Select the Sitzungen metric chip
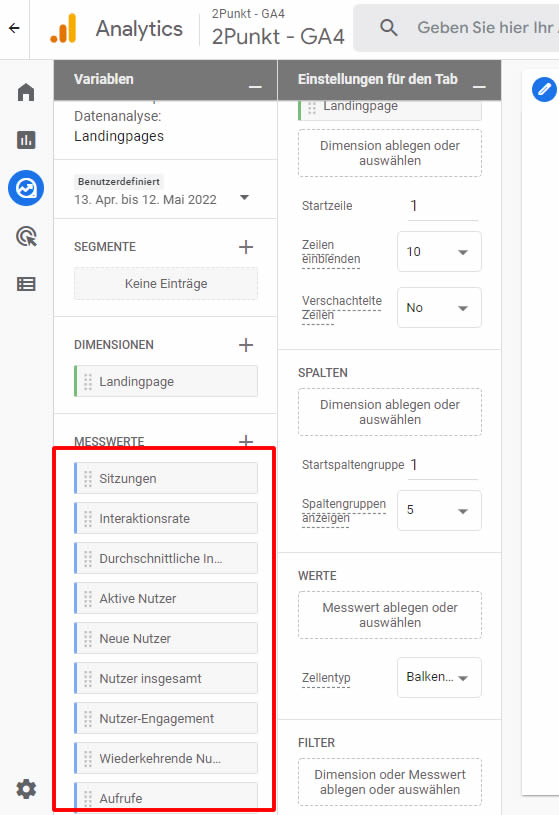The image size is (559, 815). (x=166, y=478)
